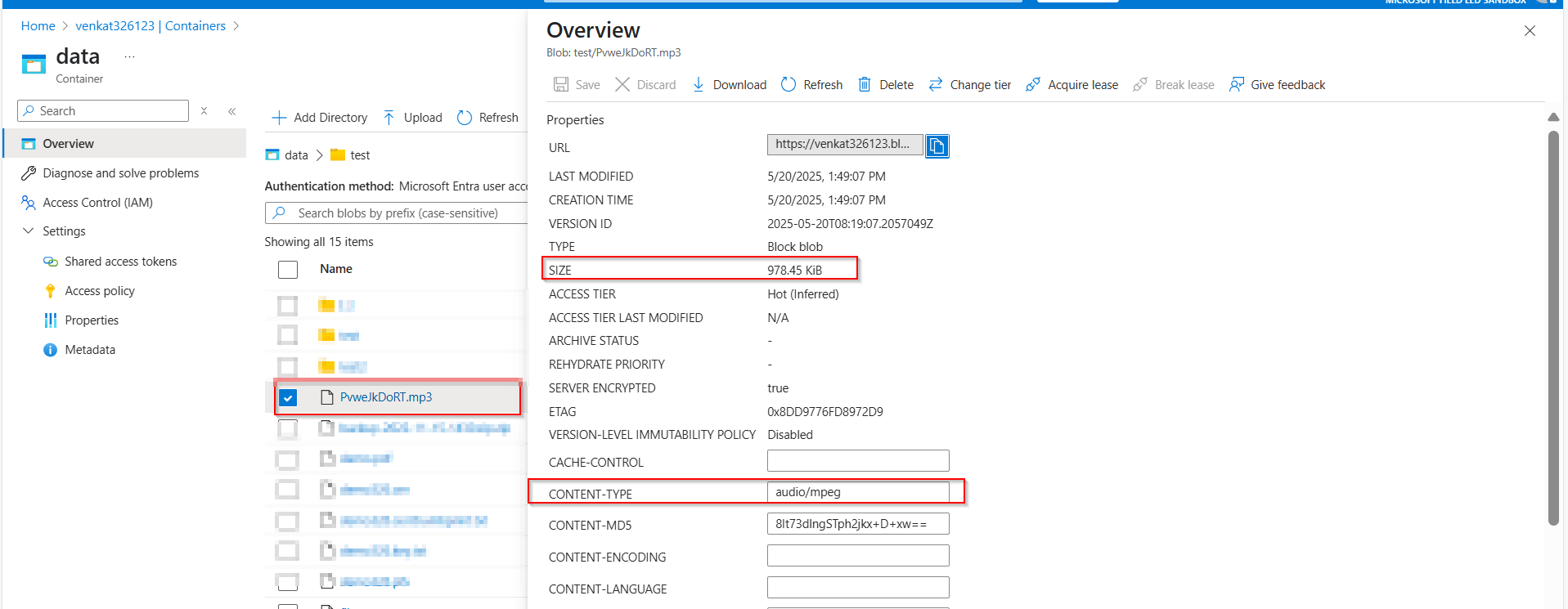
Task: Clear the sidebar search with X icon
Action: 204,110
